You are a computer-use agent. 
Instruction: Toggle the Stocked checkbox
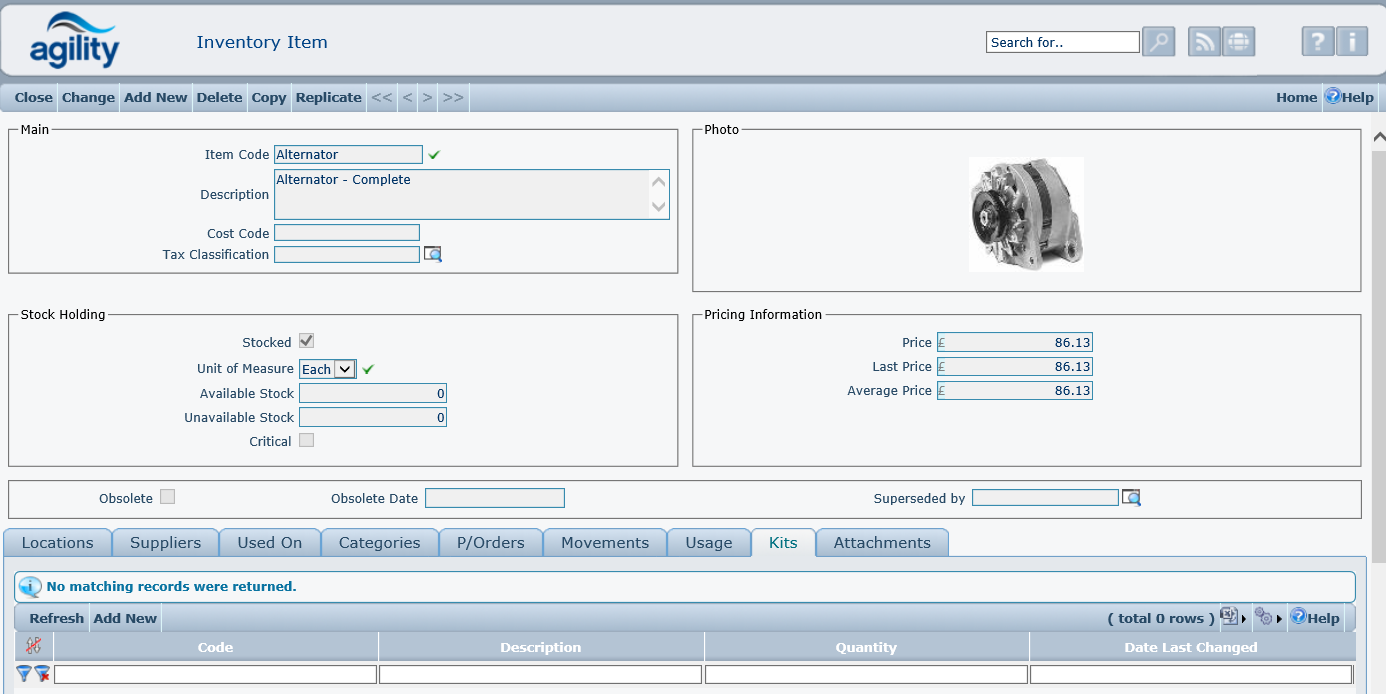[x=307, y=342]
